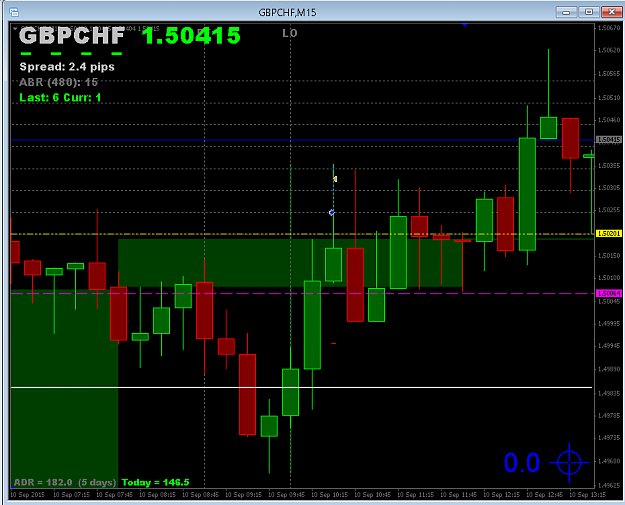Click the ABR (480): 15 label
The image size is (625, 505).
tap(59, 82)
